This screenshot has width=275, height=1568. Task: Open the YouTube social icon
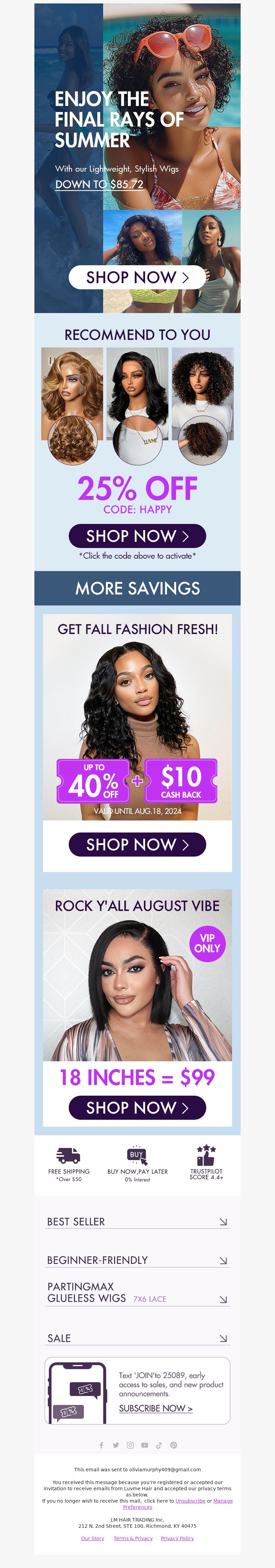tap(145, 1445)
